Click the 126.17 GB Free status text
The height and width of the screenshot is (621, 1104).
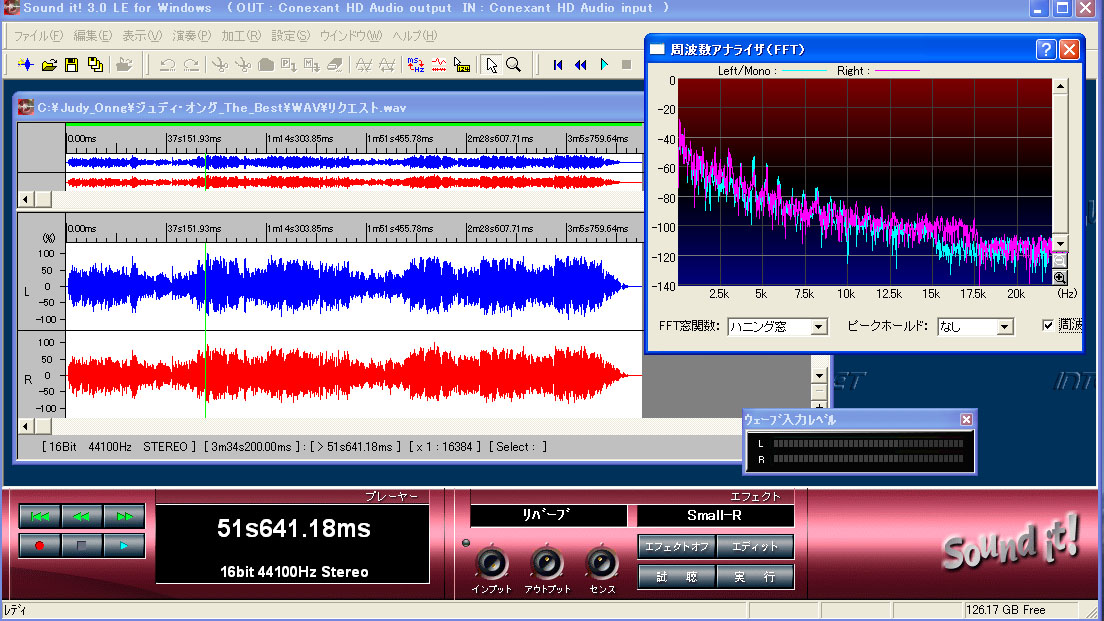[1005, 610]
